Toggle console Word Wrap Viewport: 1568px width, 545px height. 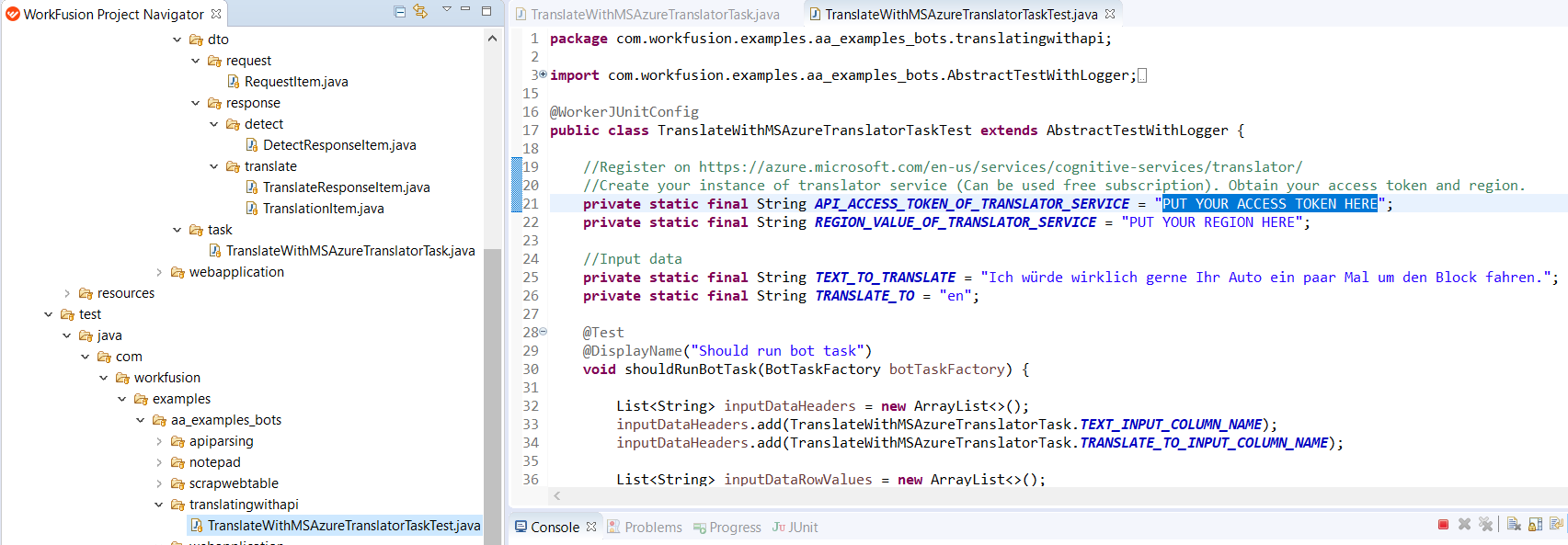pos(1556,525)
